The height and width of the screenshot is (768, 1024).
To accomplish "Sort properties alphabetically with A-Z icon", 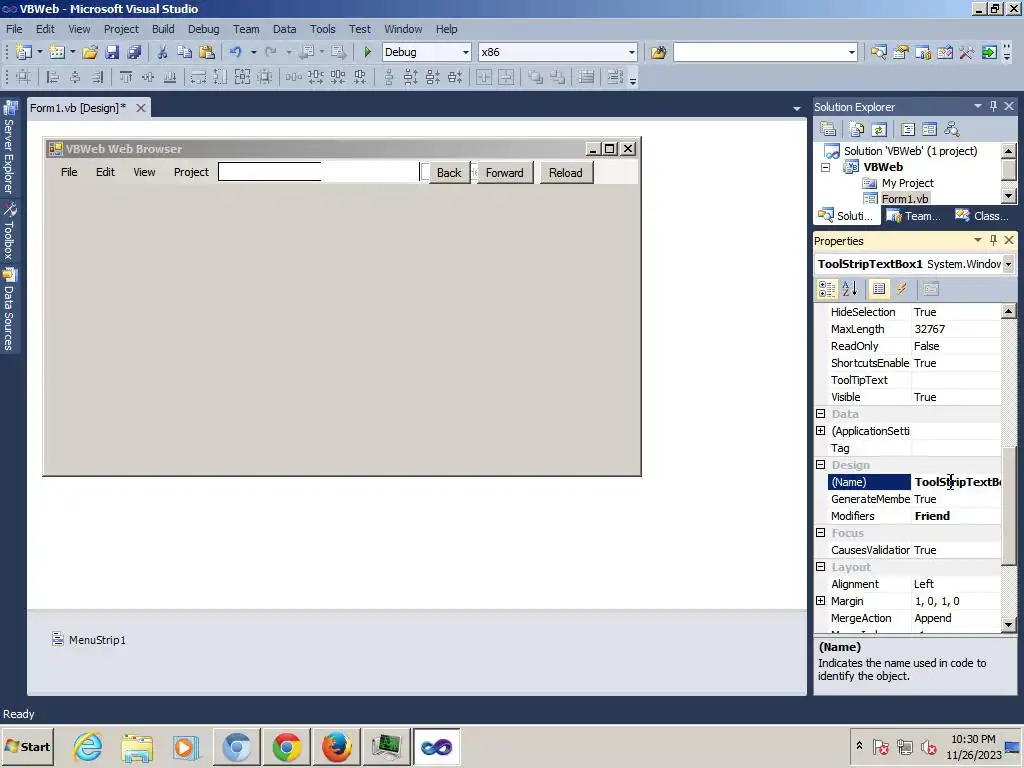I will tap(850, 289).
